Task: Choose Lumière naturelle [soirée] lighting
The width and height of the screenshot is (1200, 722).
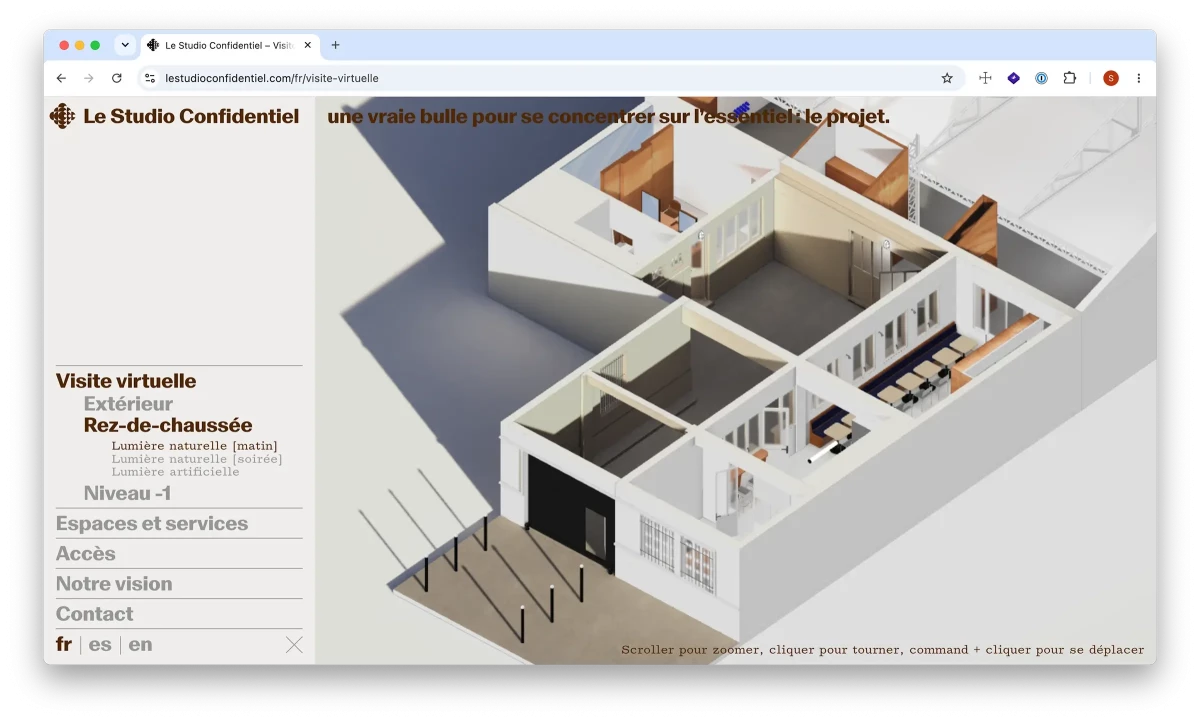Action: click(x=197, y=459)
